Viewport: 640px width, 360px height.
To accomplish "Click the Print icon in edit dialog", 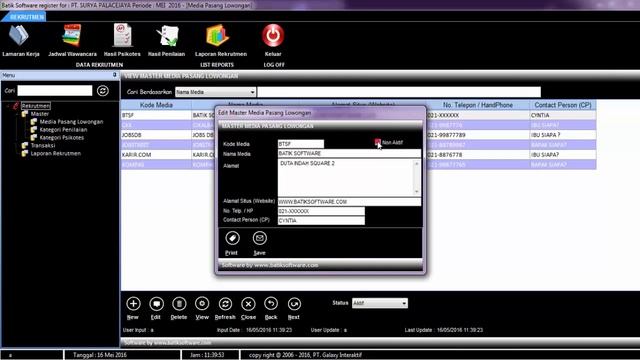I will pyautogui.click(x=232, y=238).
